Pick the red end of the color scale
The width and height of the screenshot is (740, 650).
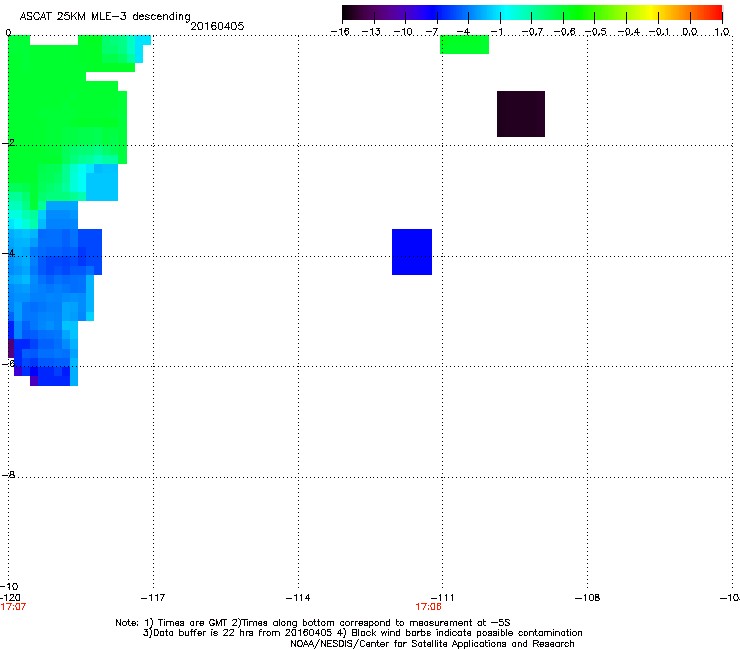(715, 13)
